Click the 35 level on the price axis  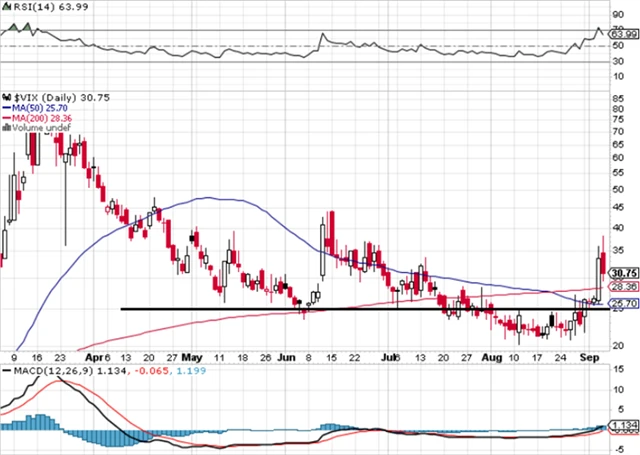coord(618,250)
